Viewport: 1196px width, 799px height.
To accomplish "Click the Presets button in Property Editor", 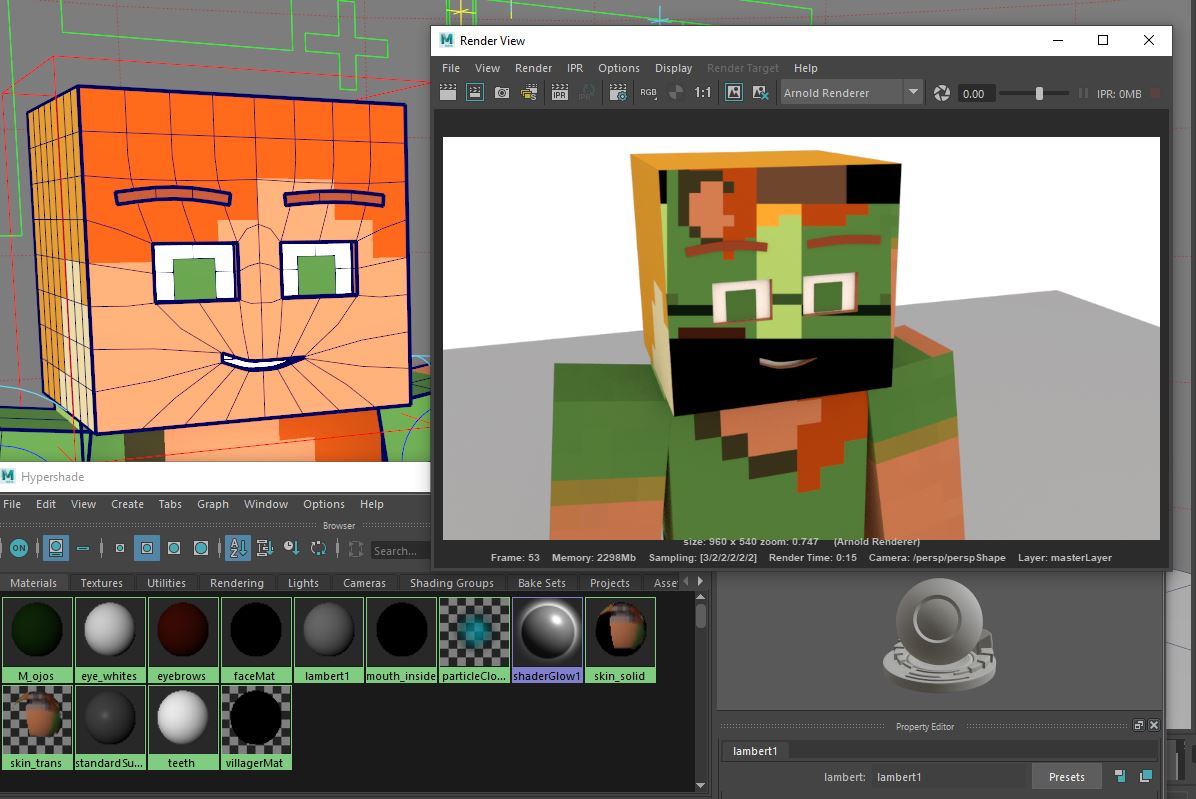I will [x=1066, y=777].
